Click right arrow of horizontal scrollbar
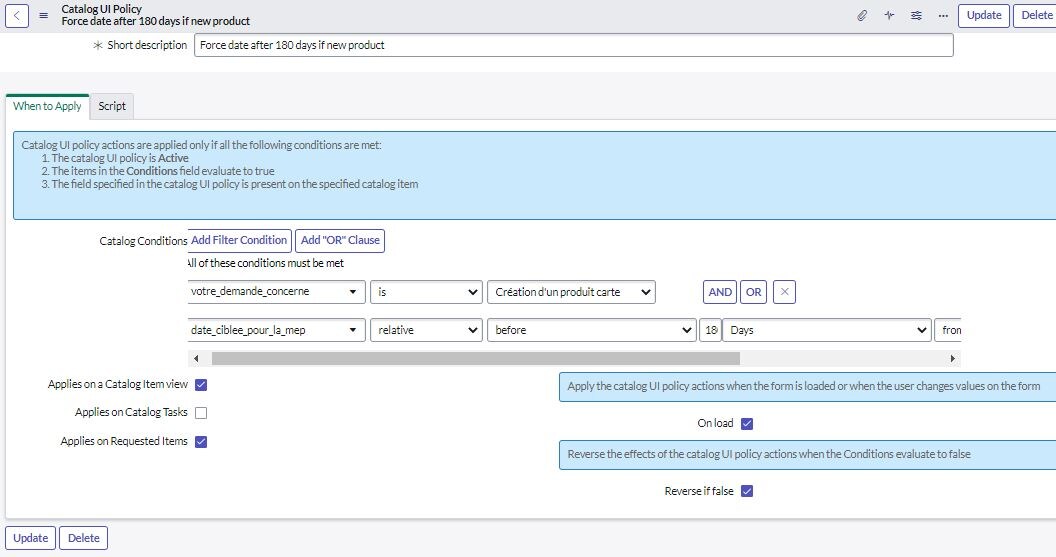Screen dimensions: 1056x557 pos(953,358)
